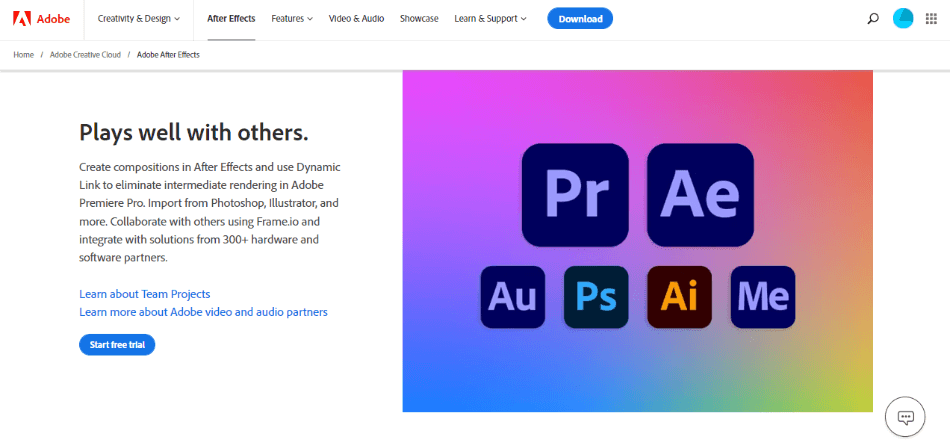This screenshot has height=445, width=950.
Task: Open the user profile avatar
Action: (x=903, y=19)
